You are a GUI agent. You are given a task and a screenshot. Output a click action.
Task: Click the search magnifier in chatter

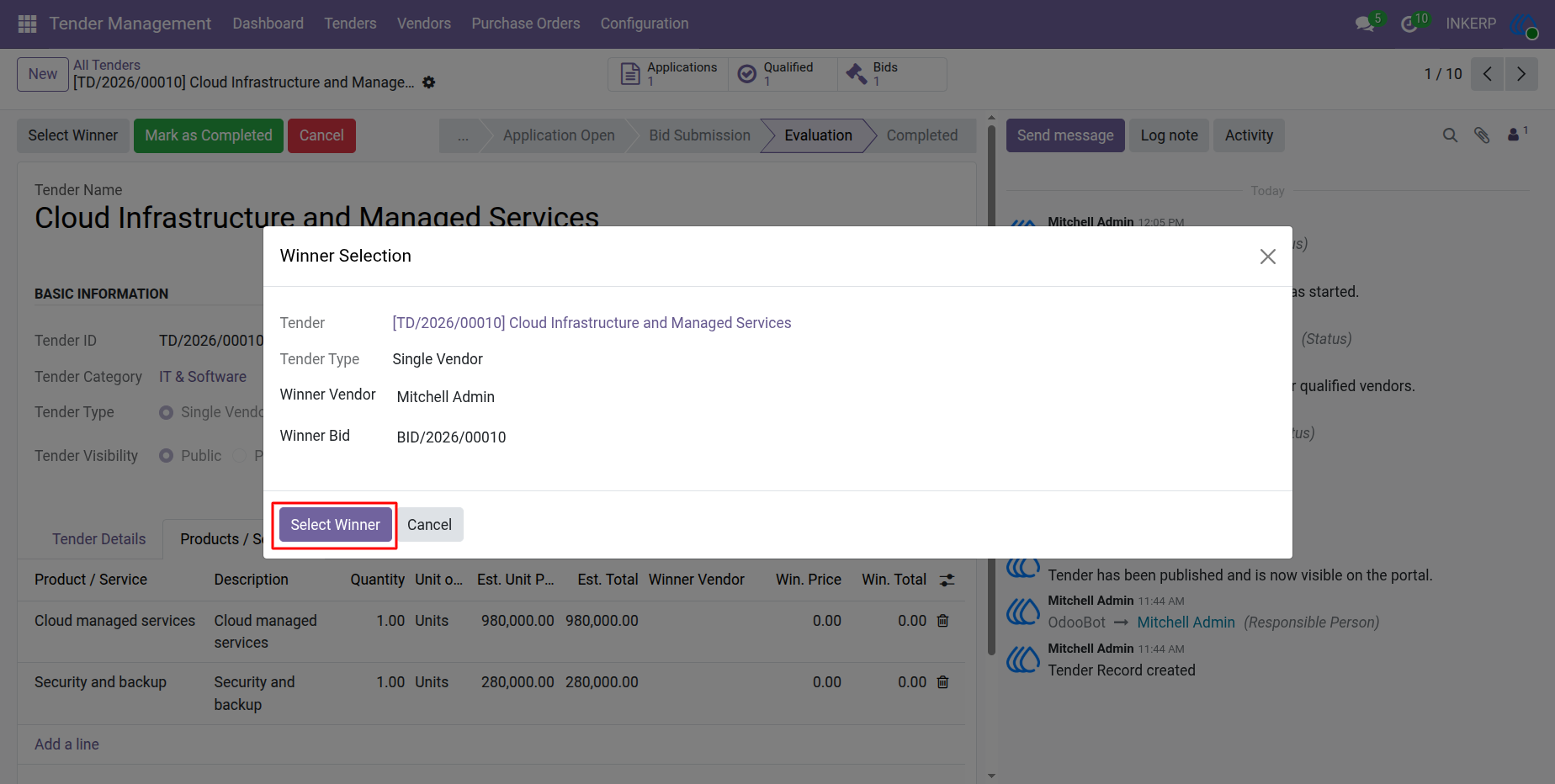pos(1450,135)
